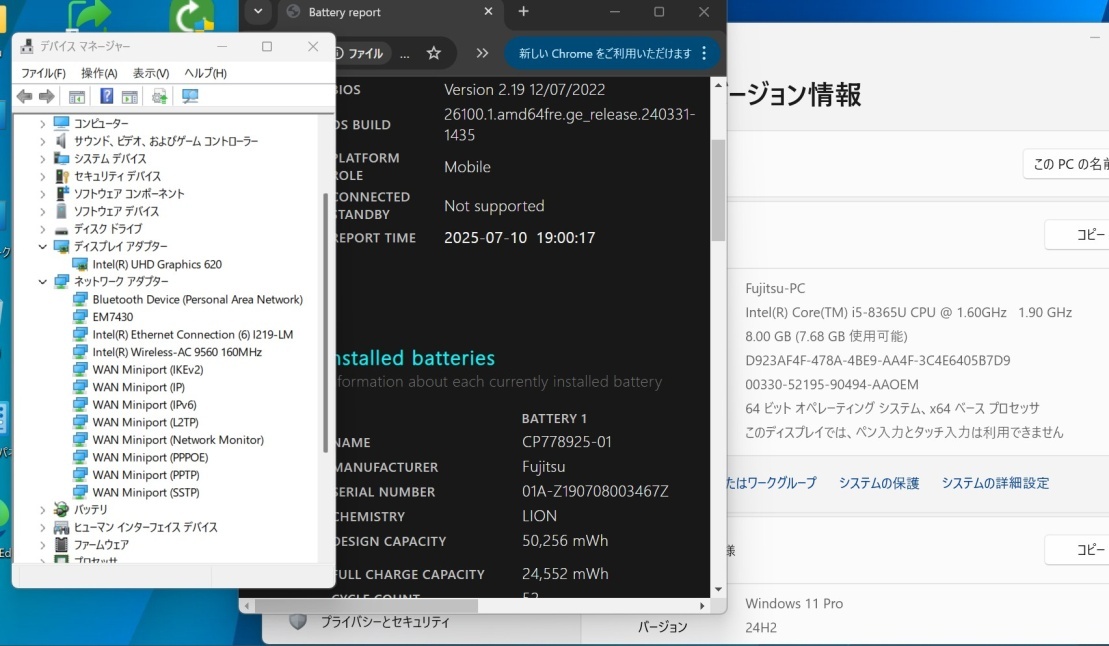Select Intel(R) Ethernet Connection (6) I219-LM

[x=192, y=335]
